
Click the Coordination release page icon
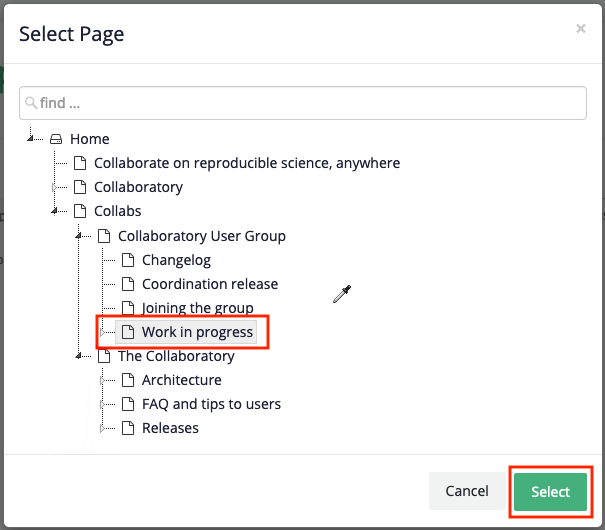point(127,284)
